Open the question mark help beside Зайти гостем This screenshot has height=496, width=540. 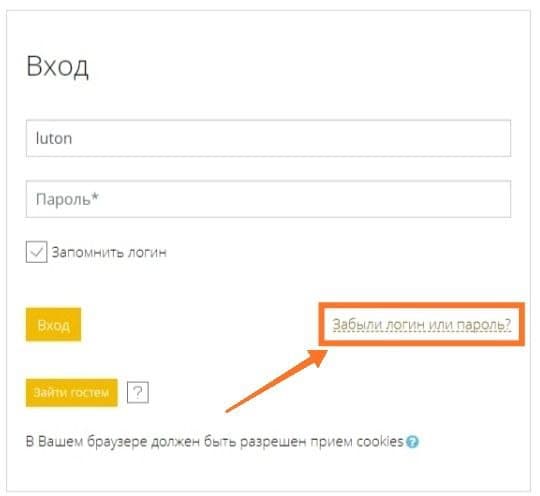138,392
